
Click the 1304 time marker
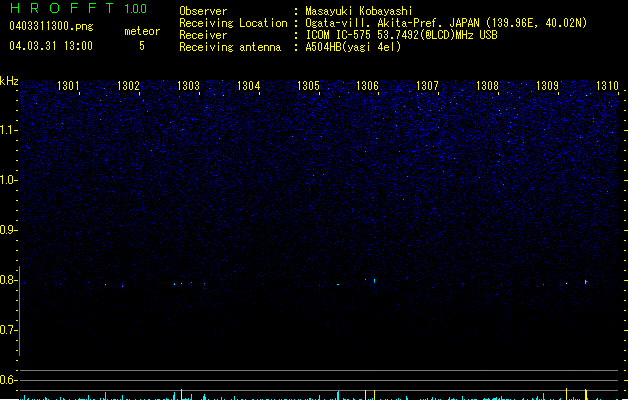coord(248,86)
